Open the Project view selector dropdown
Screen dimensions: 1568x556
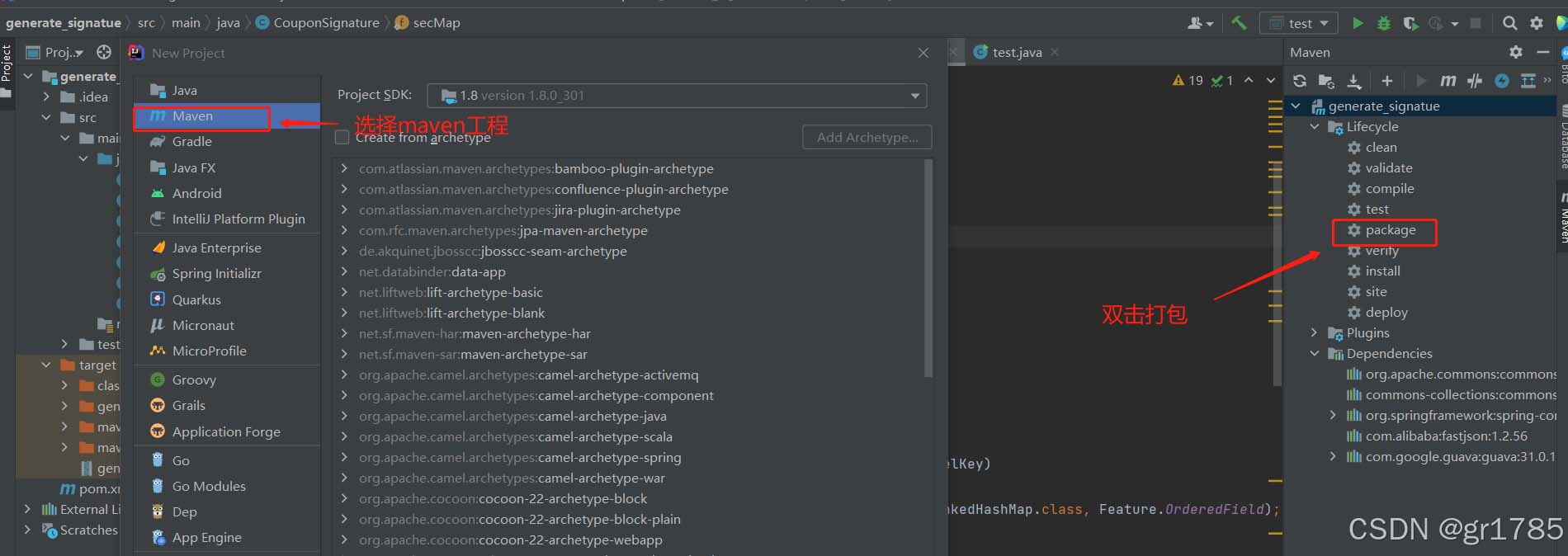pos(55,52)
